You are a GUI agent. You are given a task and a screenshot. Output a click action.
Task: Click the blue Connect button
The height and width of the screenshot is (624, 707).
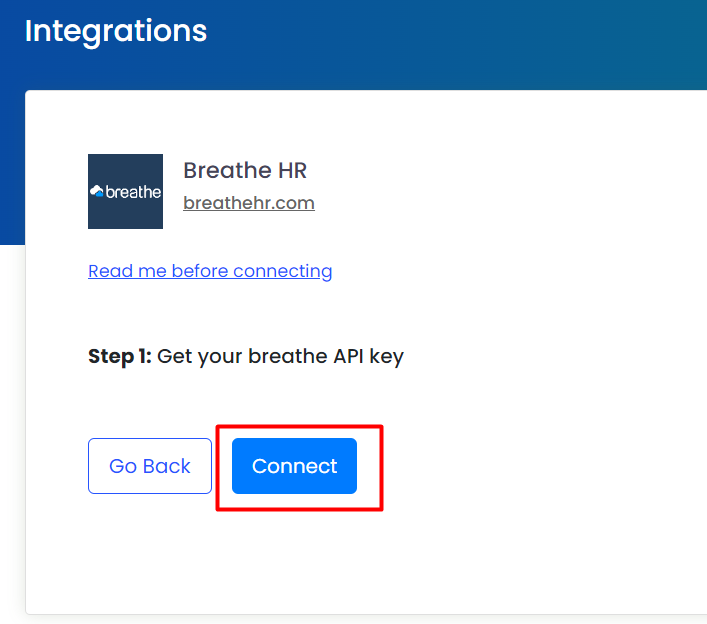[x=294, y=466]
